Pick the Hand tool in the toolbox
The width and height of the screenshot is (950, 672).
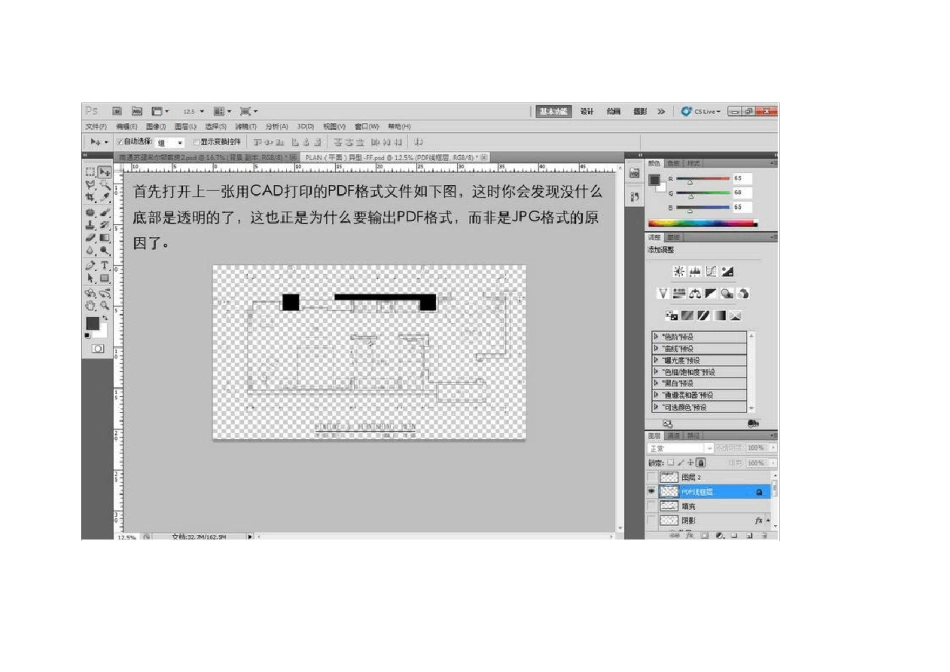click(x=90, y=305)
